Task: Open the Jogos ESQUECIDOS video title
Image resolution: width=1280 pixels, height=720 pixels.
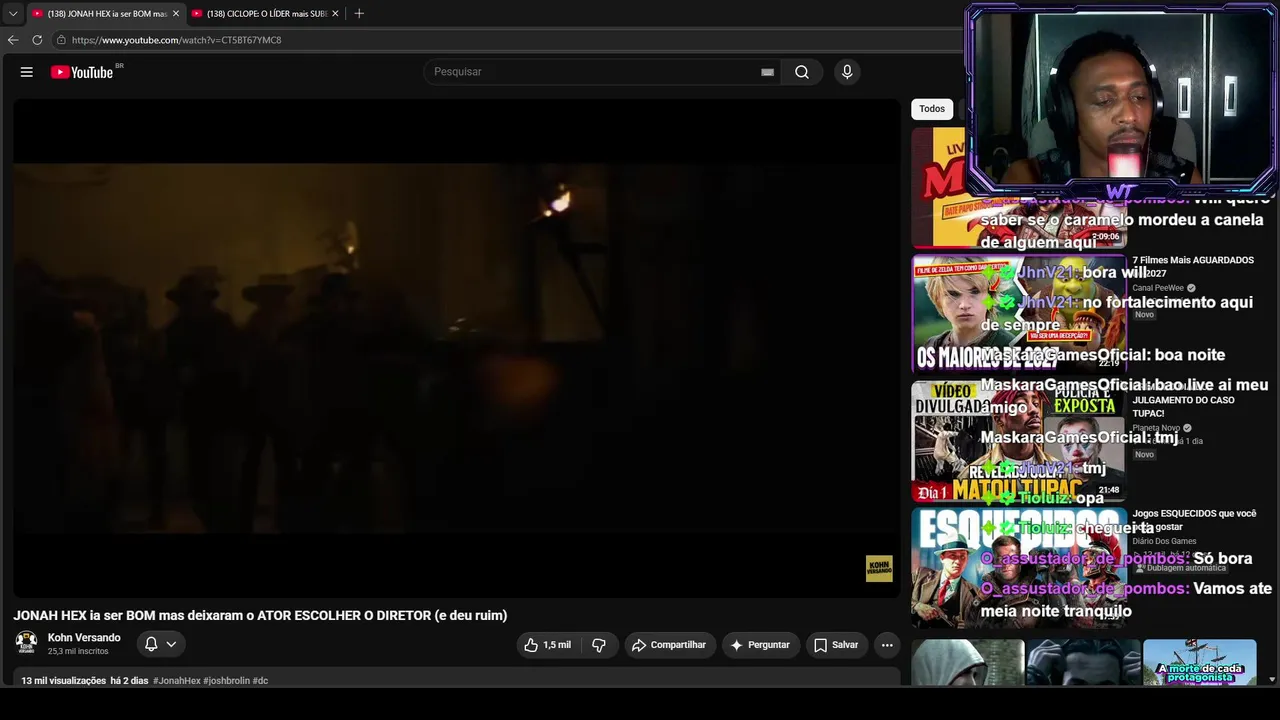Action: [1194, 520]
